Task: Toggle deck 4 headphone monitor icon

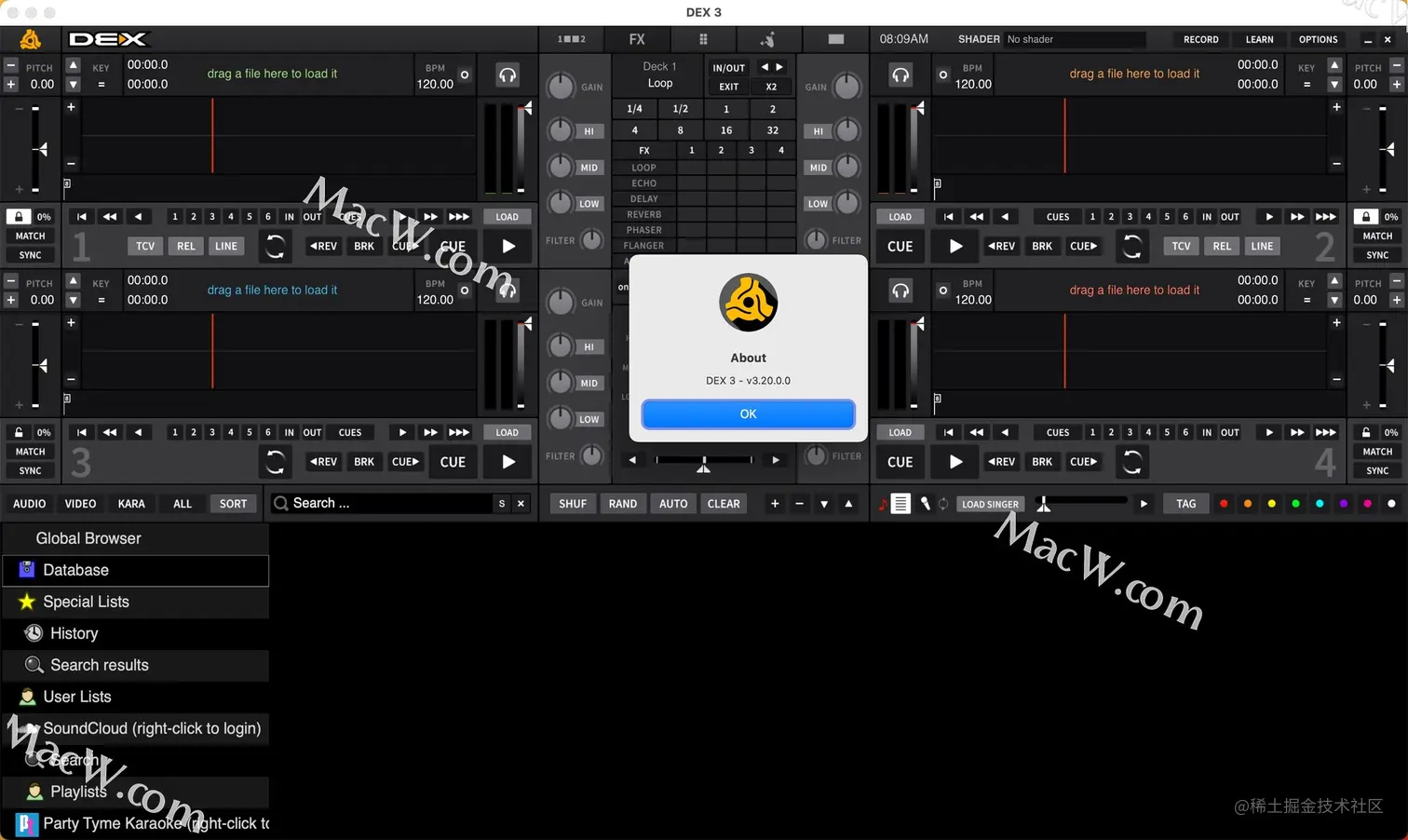Action: tap(900, 291)
